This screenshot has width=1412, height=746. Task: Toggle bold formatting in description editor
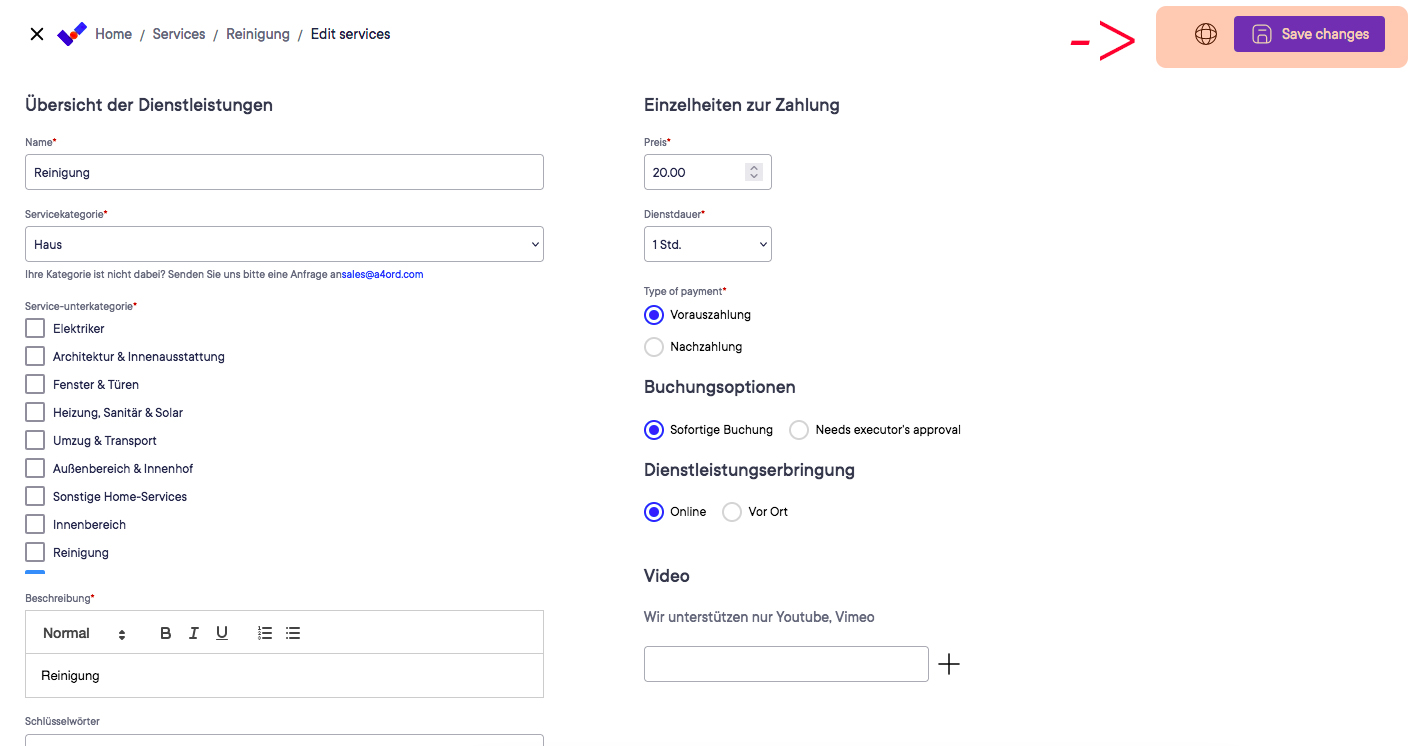click(166, 633)
